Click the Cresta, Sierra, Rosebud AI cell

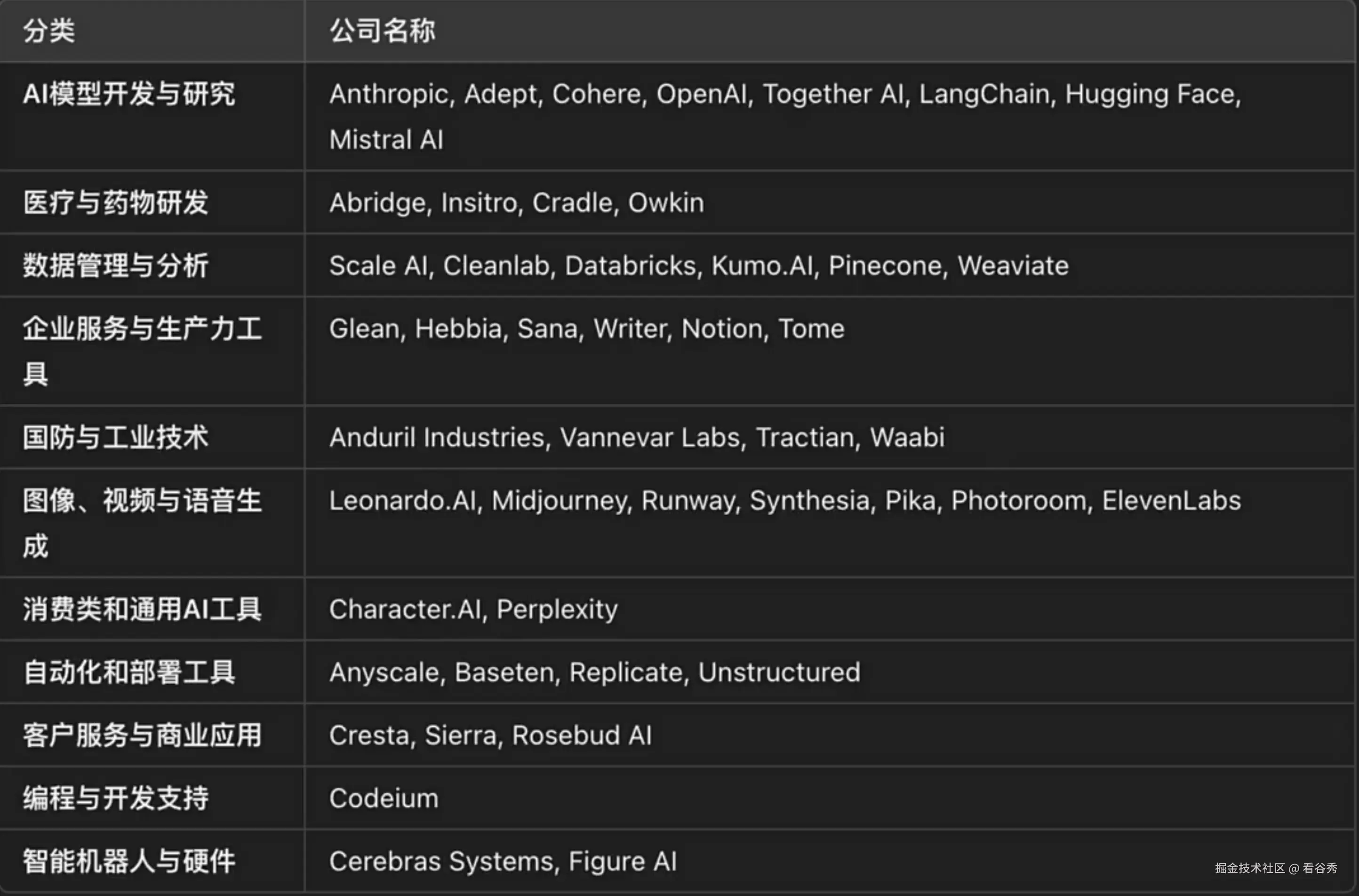[x=830, y=735]
